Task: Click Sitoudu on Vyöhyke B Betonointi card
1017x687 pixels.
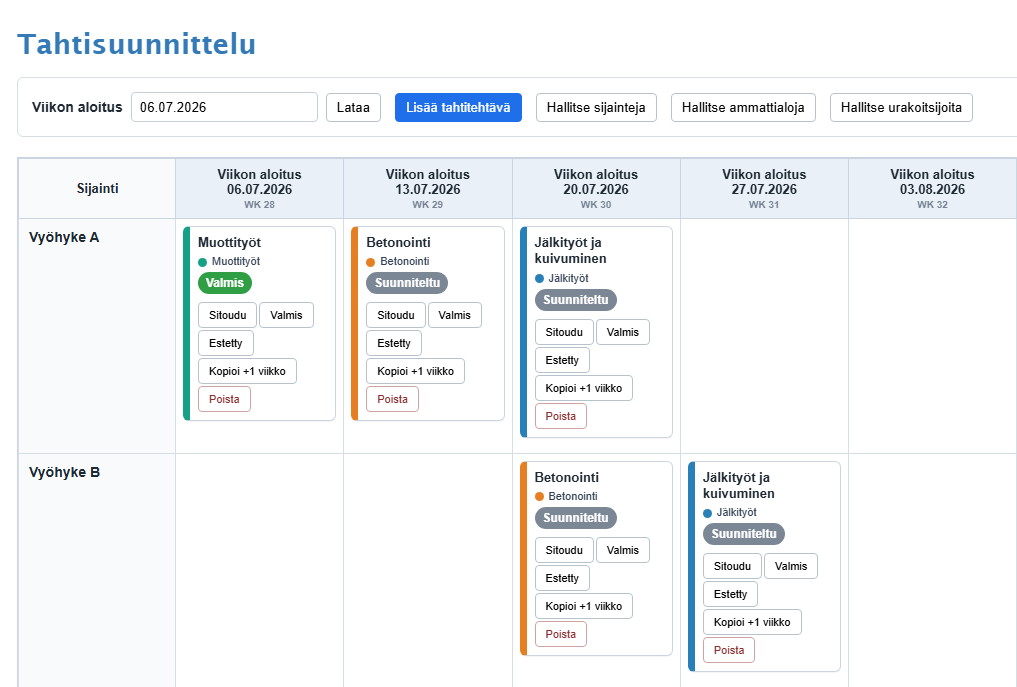Action: coord(564,550)
